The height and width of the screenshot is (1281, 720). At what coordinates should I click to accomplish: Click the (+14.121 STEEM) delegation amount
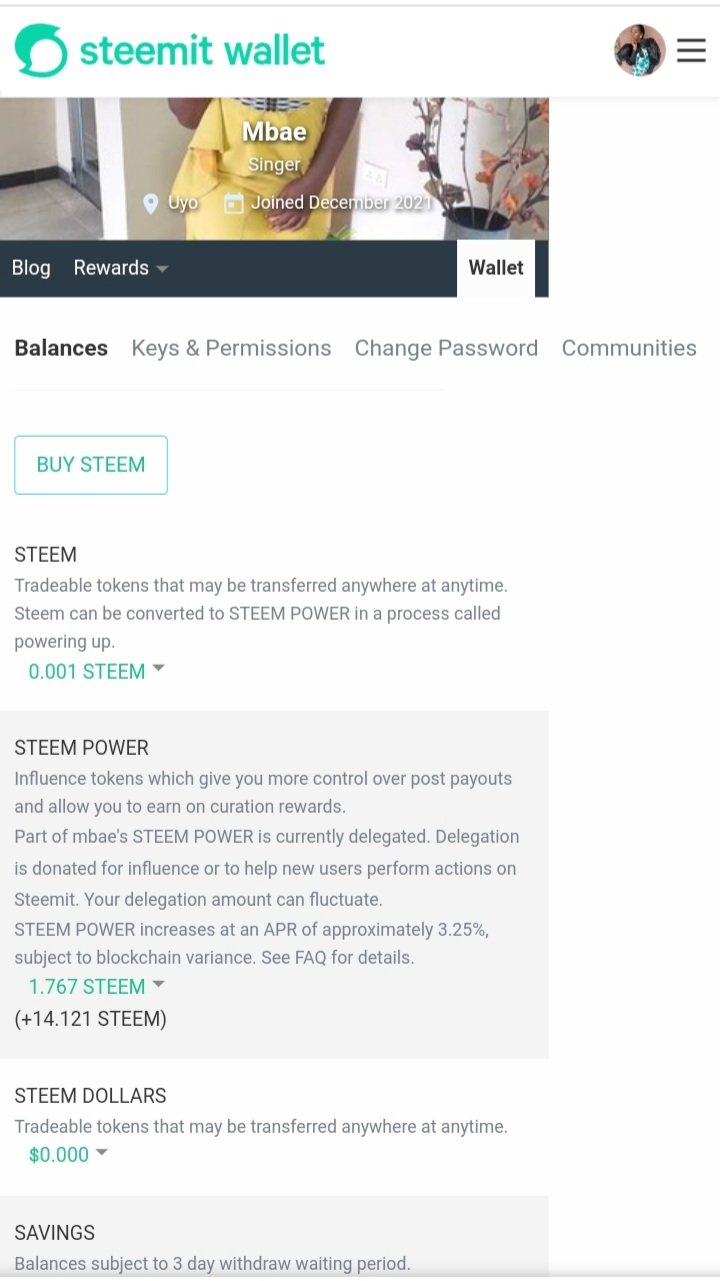[90, 1019]
